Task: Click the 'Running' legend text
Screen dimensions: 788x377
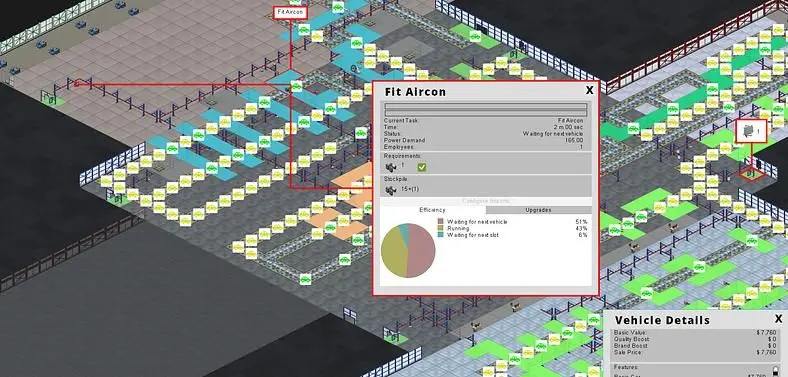Action: click(x=458, y=228)
